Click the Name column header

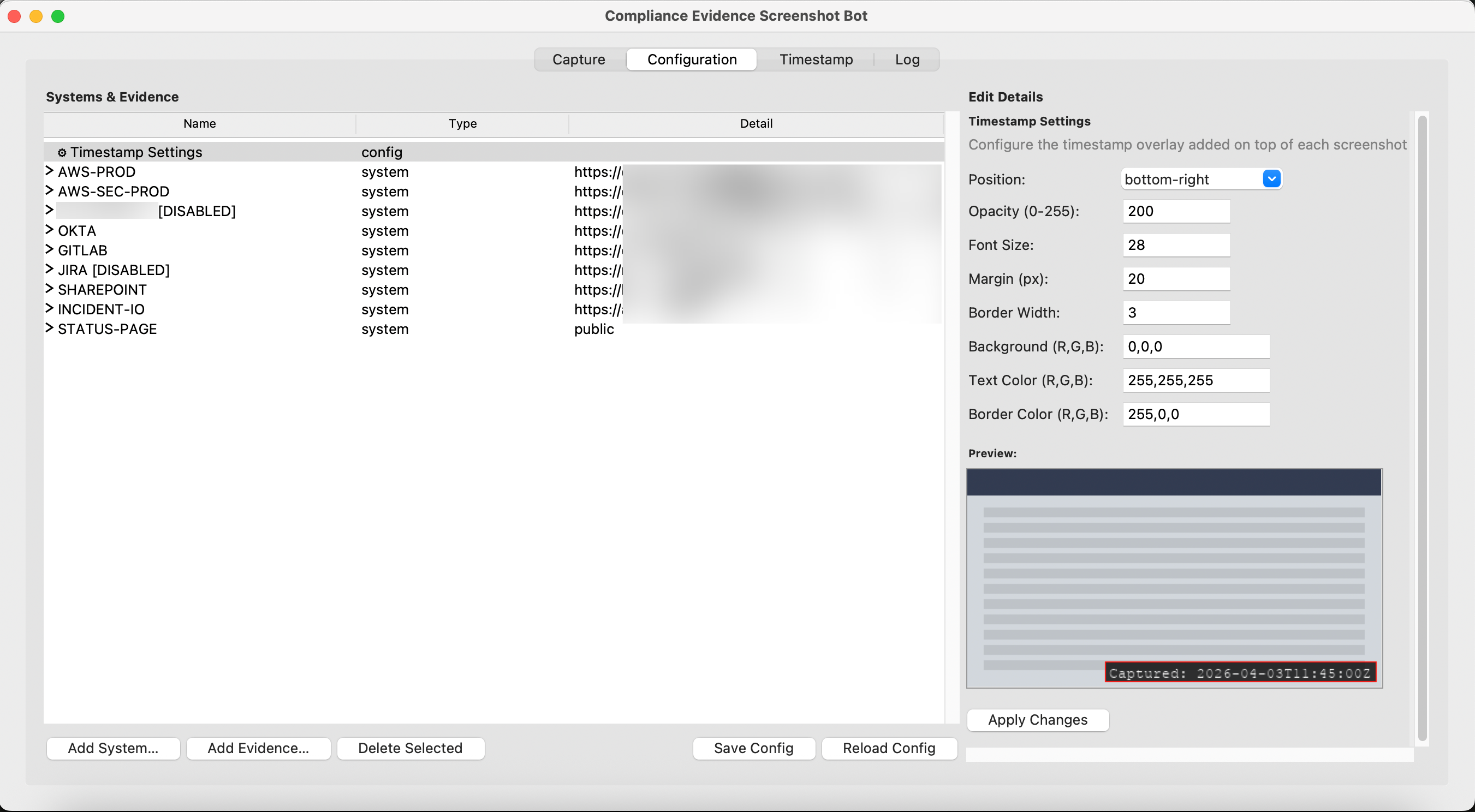(199, 123)
